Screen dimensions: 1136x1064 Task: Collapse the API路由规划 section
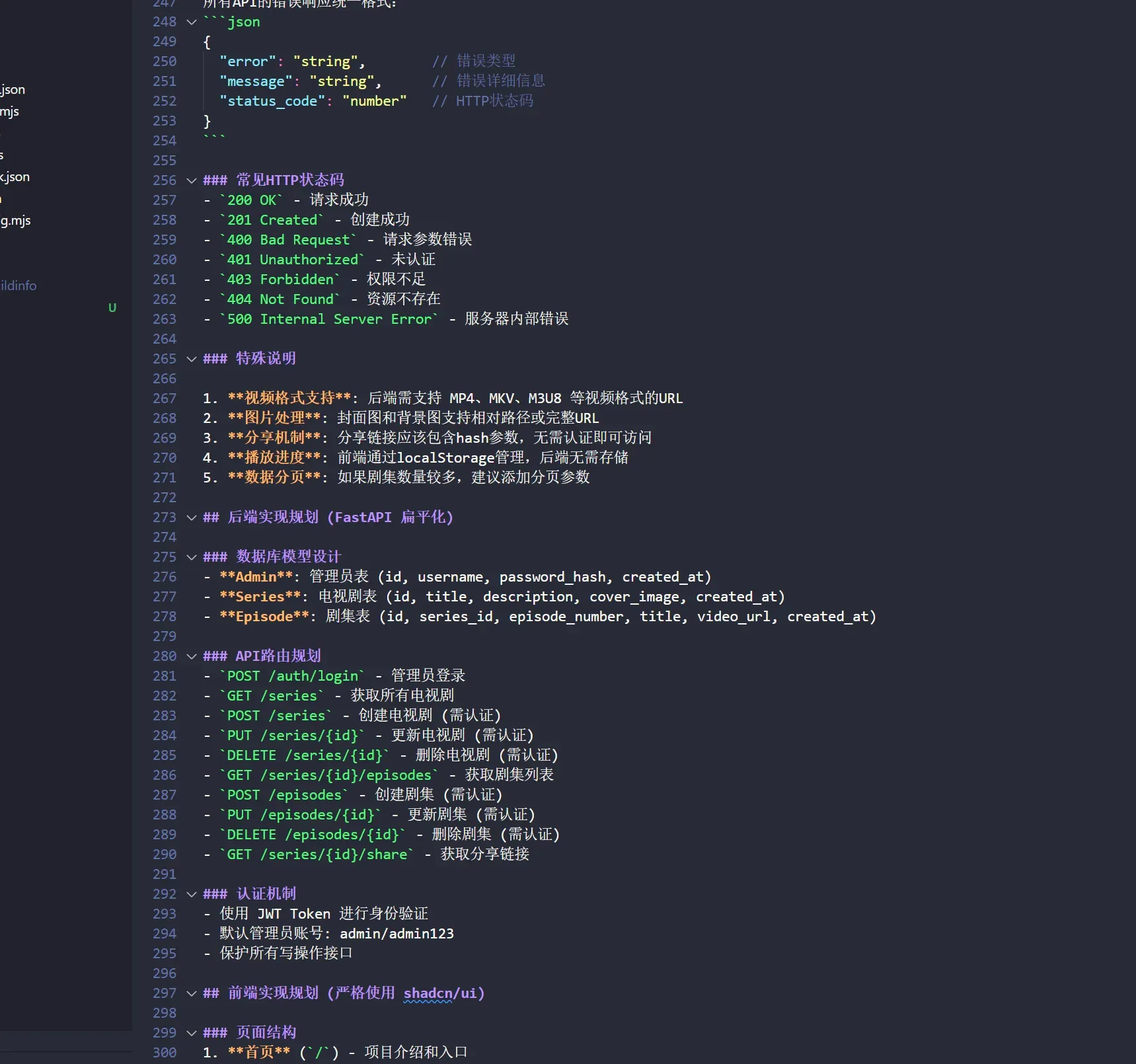(x=192, y=656)
